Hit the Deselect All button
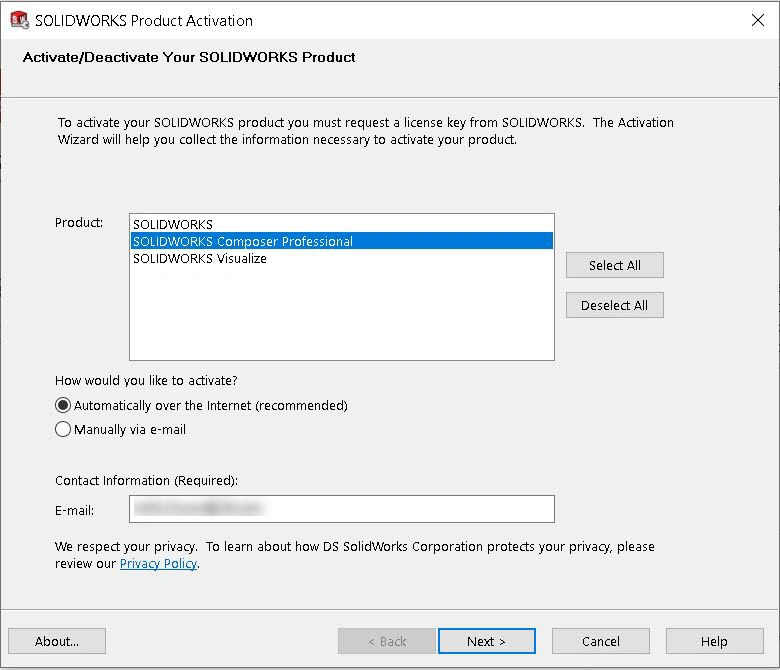Viewport: 780px width, 670px height. [614, 305]
